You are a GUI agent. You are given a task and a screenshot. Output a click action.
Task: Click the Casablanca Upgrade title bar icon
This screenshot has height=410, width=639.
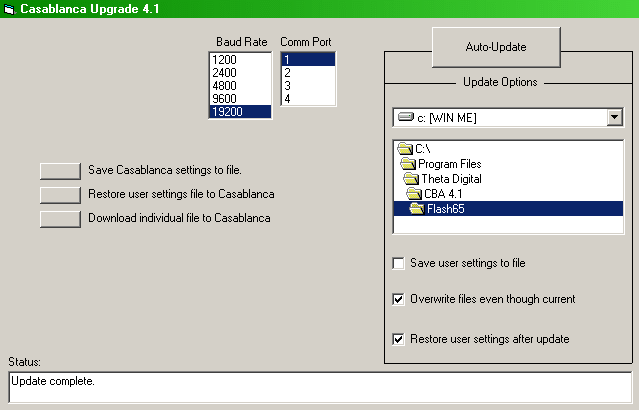[10, 9]
